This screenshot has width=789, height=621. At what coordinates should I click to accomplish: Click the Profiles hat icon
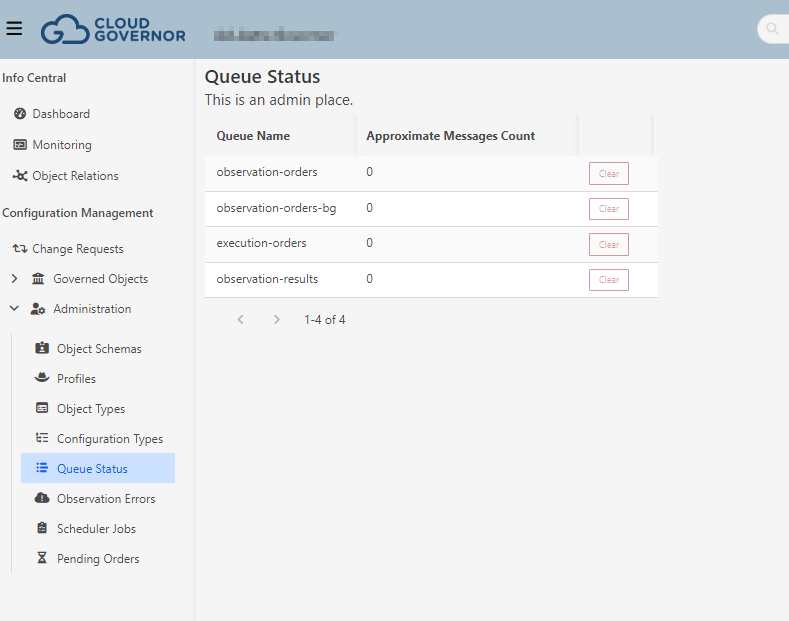42,379
